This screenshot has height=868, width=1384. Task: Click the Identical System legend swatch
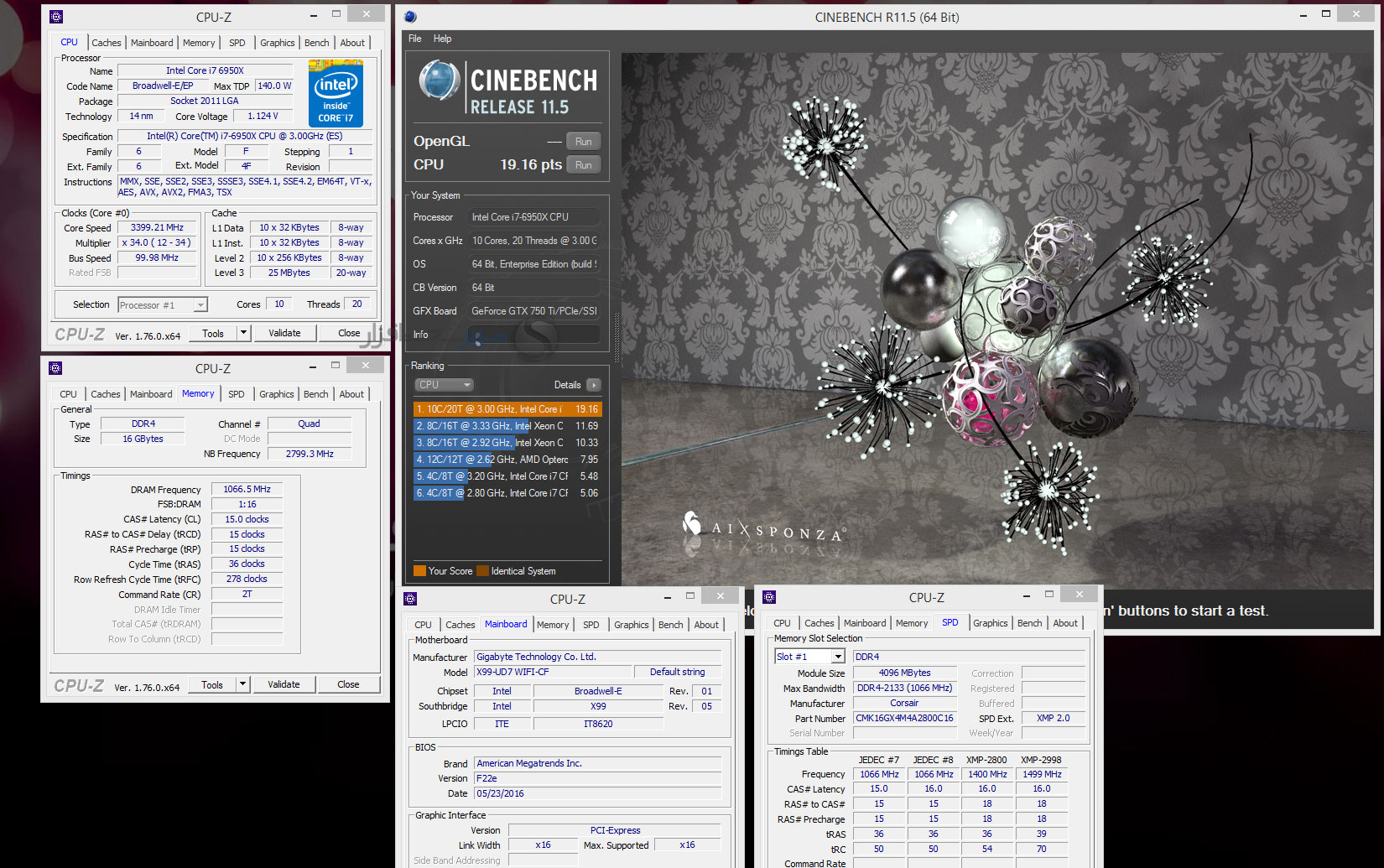[x=482, y=571]
